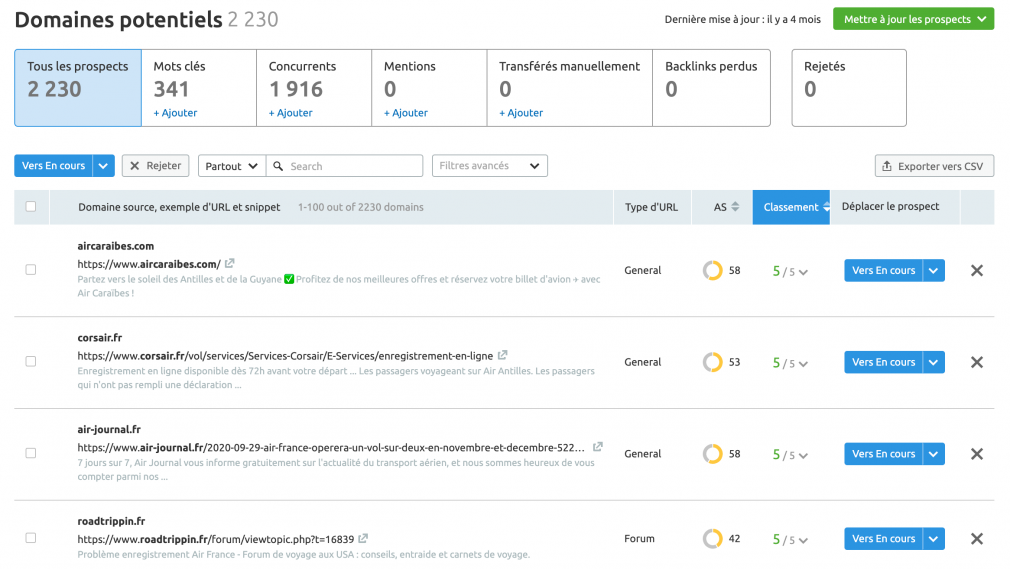Open external link icon for air-journal.fr URL
This screenshot has height=569, width=1010.
tap(598, 446)
